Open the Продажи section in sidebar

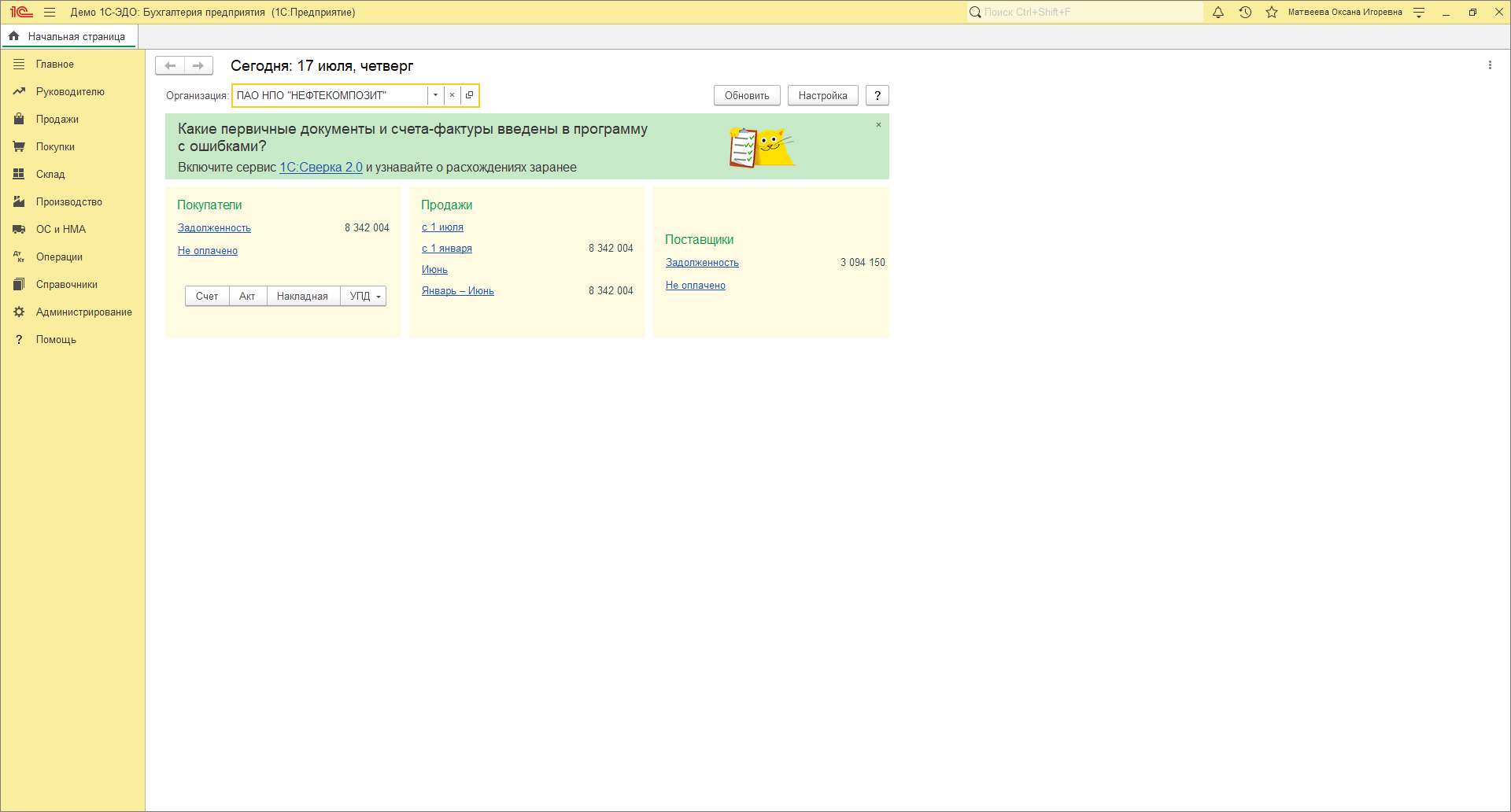(x=57, y=120)
